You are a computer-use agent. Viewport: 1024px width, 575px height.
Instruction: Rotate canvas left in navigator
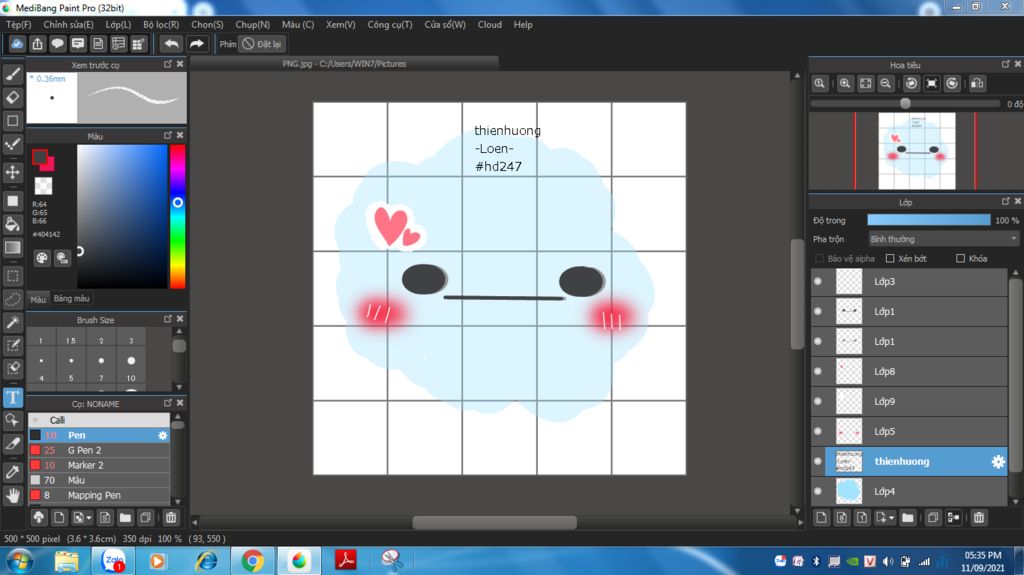pos(912,84)
